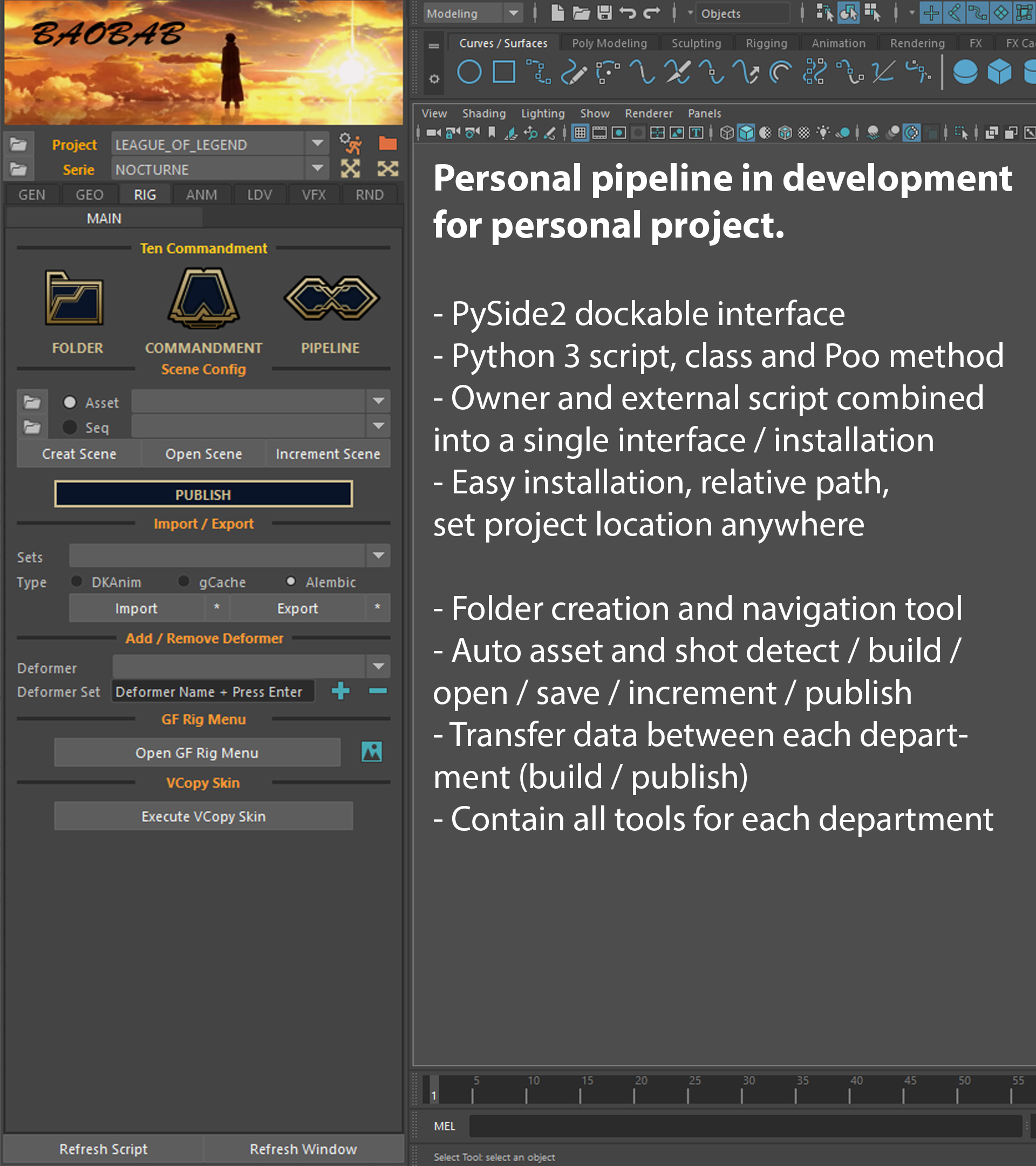This screenshot has height=1166, width=1036.
Task: Click the orange folder icon next to Project
Action: 388,144
